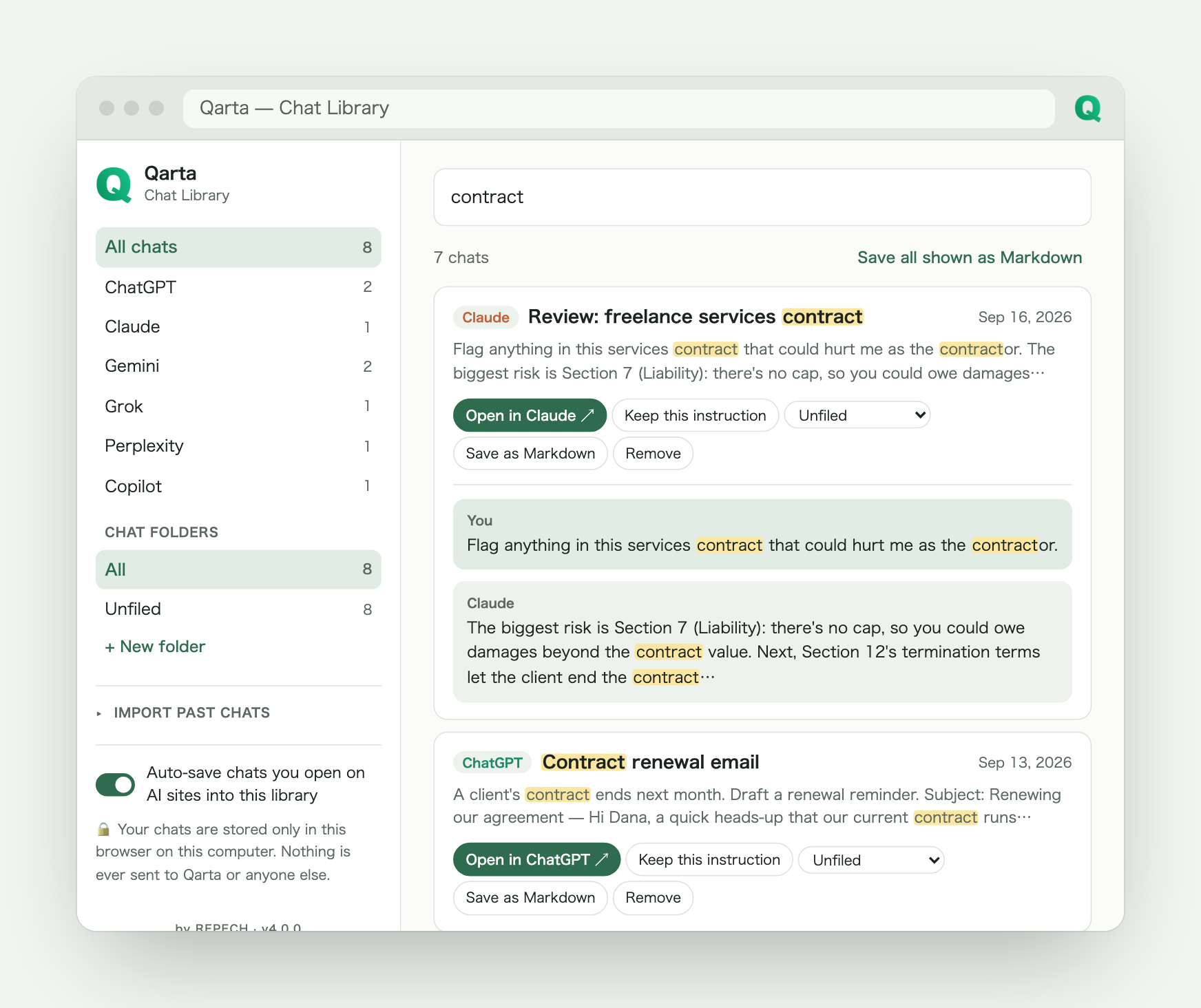Toggle auto-save chats into this library
The height and width of the screenshot is (1008, 1201).
click(x=115, y=784)
